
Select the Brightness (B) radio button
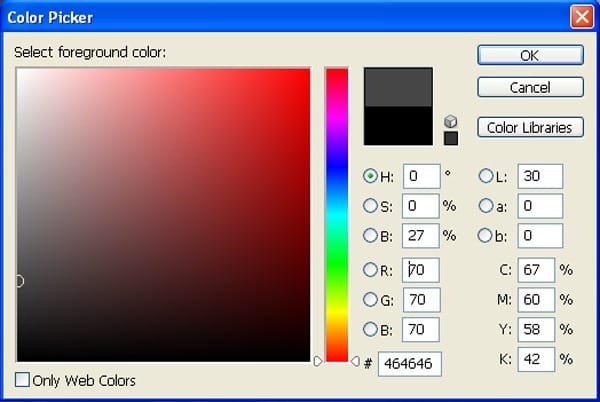pos(371,236)
